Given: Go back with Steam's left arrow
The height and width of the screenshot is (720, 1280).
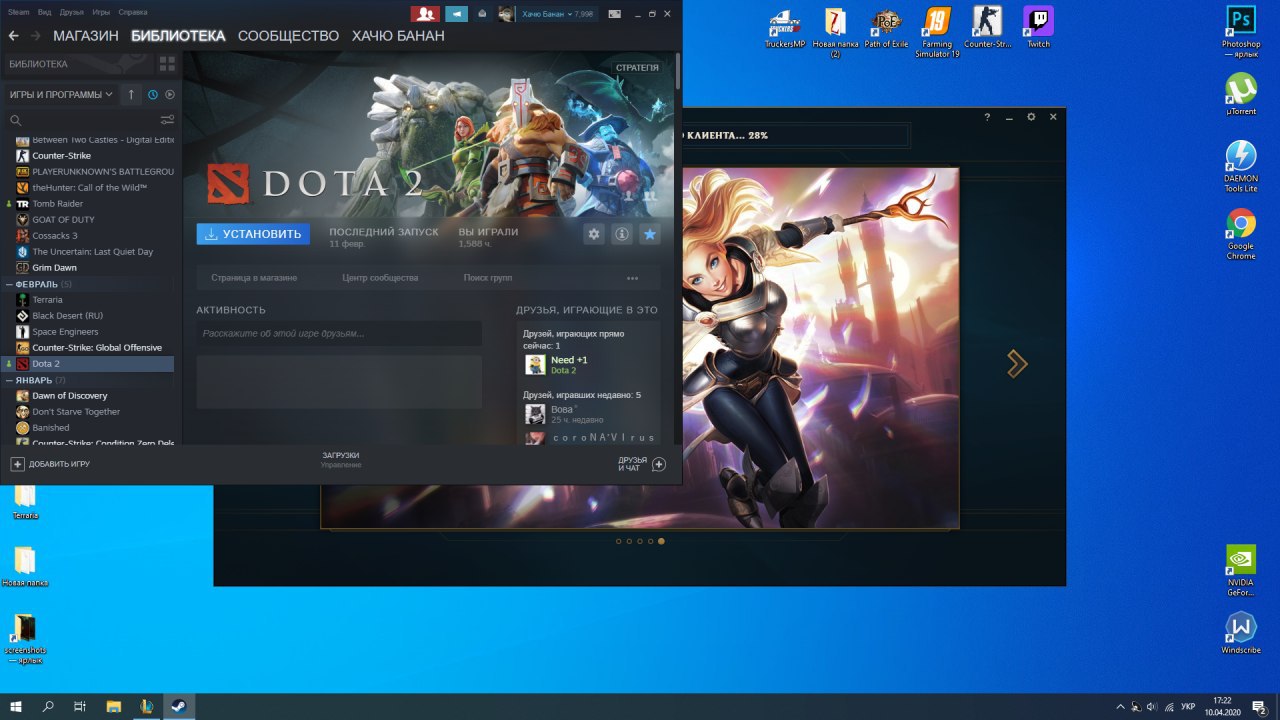Looking at the screenshot, I should tap(13, 36).
